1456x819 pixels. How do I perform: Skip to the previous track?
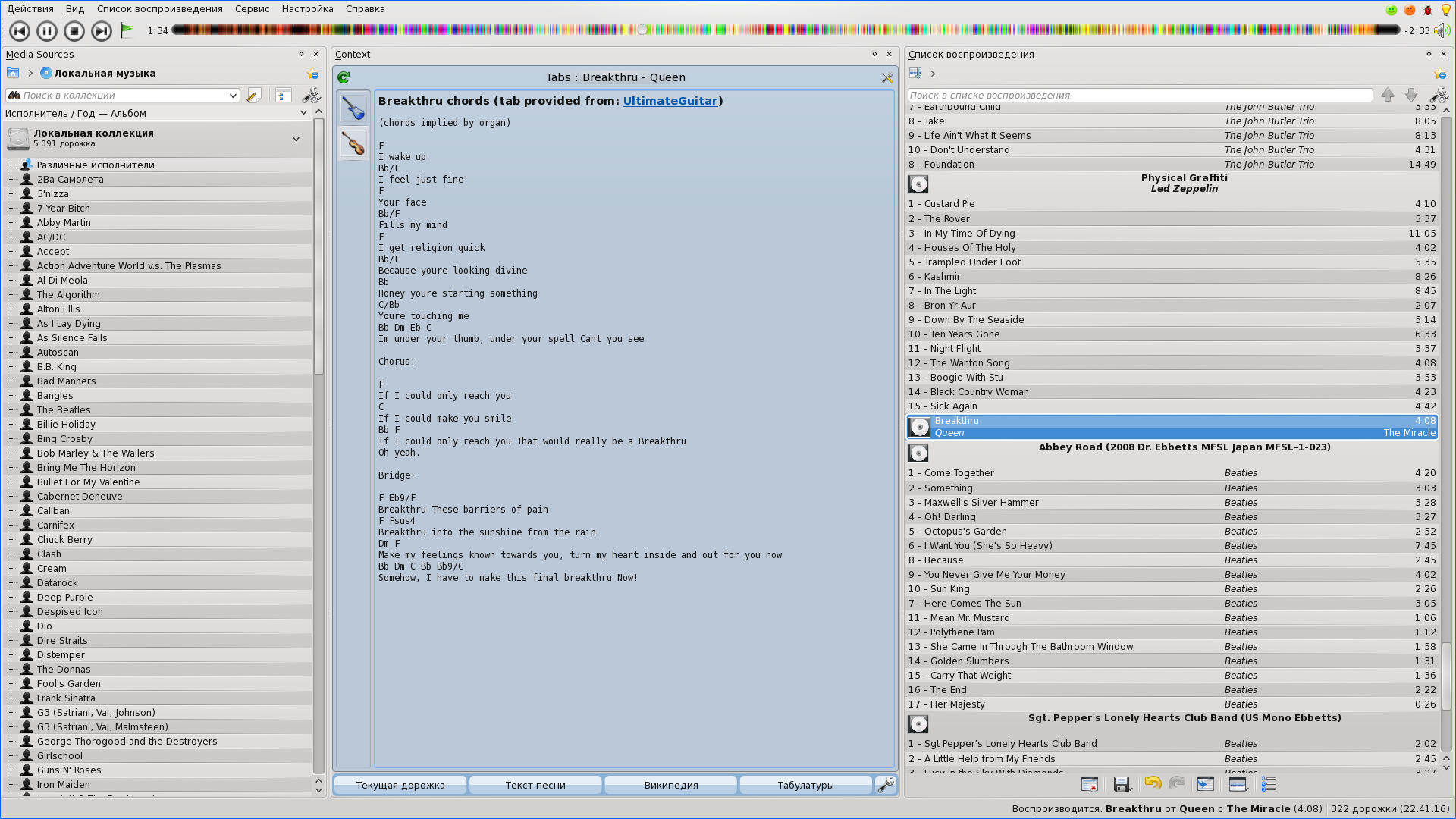tap(20, 31)
